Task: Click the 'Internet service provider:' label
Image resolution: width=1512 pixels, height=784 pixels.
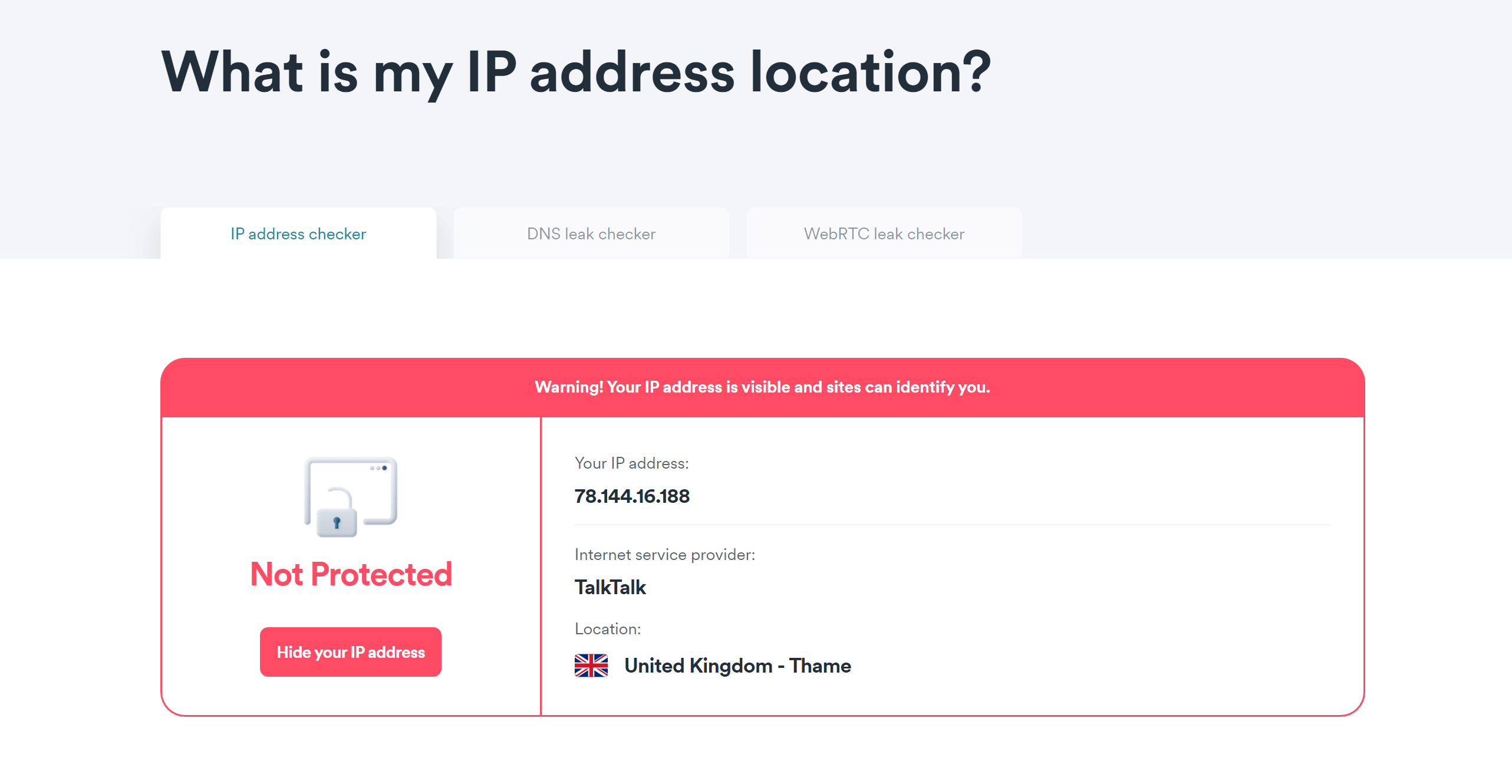Action: (664, 555)
